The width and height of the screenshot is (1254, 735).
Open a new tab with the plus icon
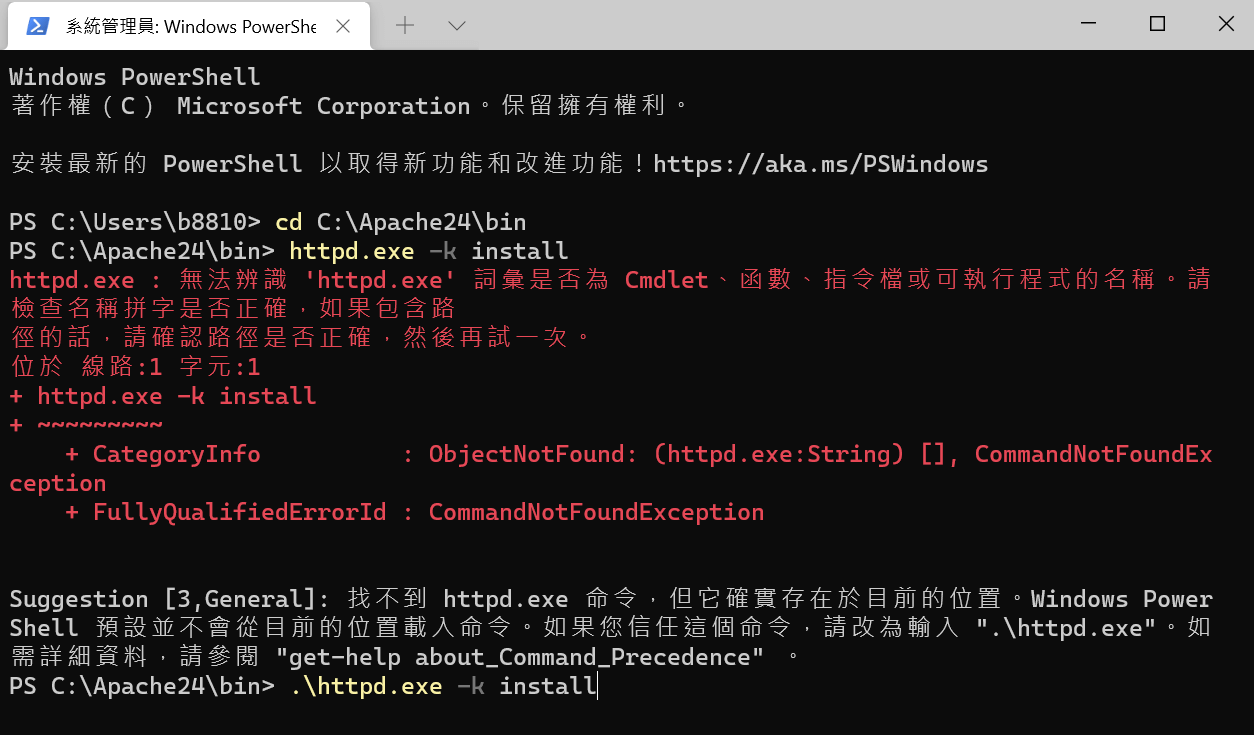(405, 26)
